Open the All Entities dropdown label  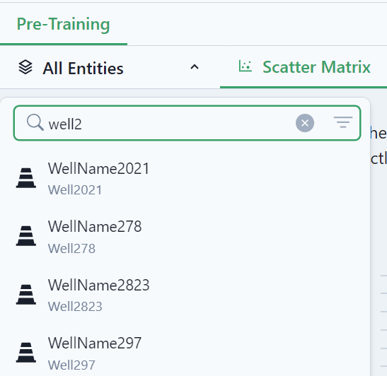[83, 68]
